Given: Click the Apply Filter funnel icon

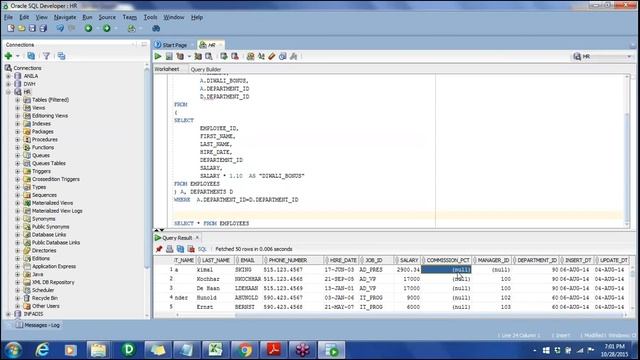Looking at the screenshot, I should (x=46, y=56).
